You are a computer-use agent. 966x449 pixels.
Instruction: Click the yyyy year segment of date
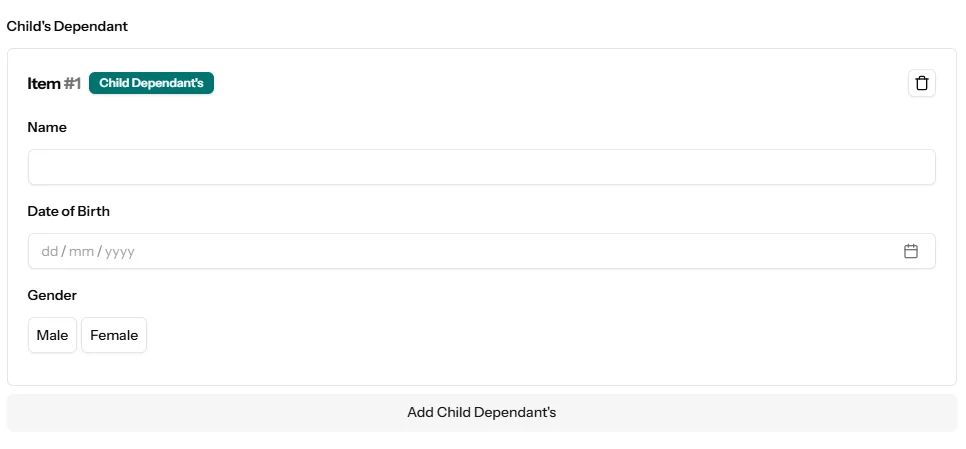(x=120, y=252)
